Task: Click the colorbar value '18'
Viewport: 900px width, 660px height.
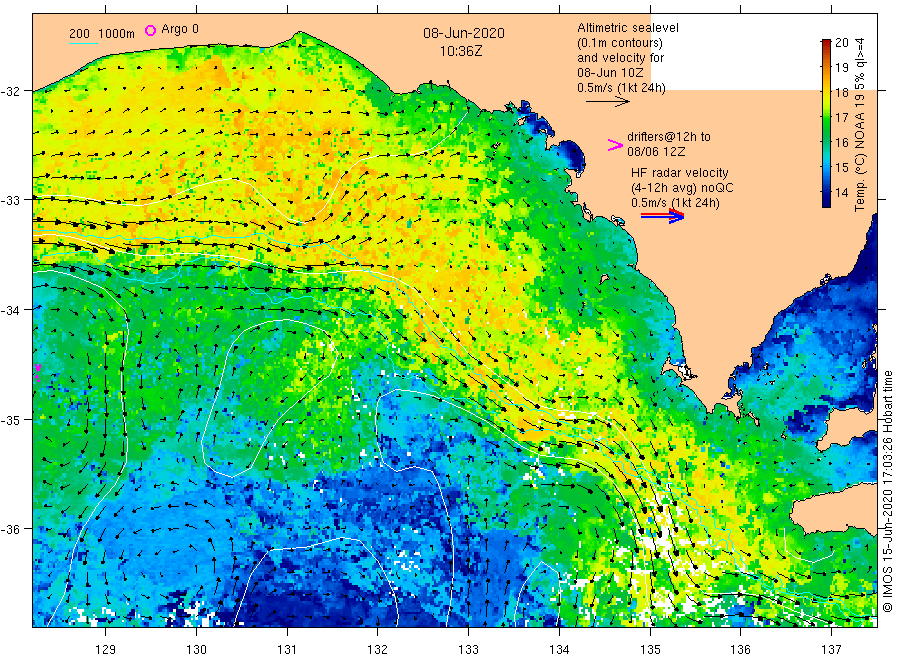Action: (x=841, y=92)
